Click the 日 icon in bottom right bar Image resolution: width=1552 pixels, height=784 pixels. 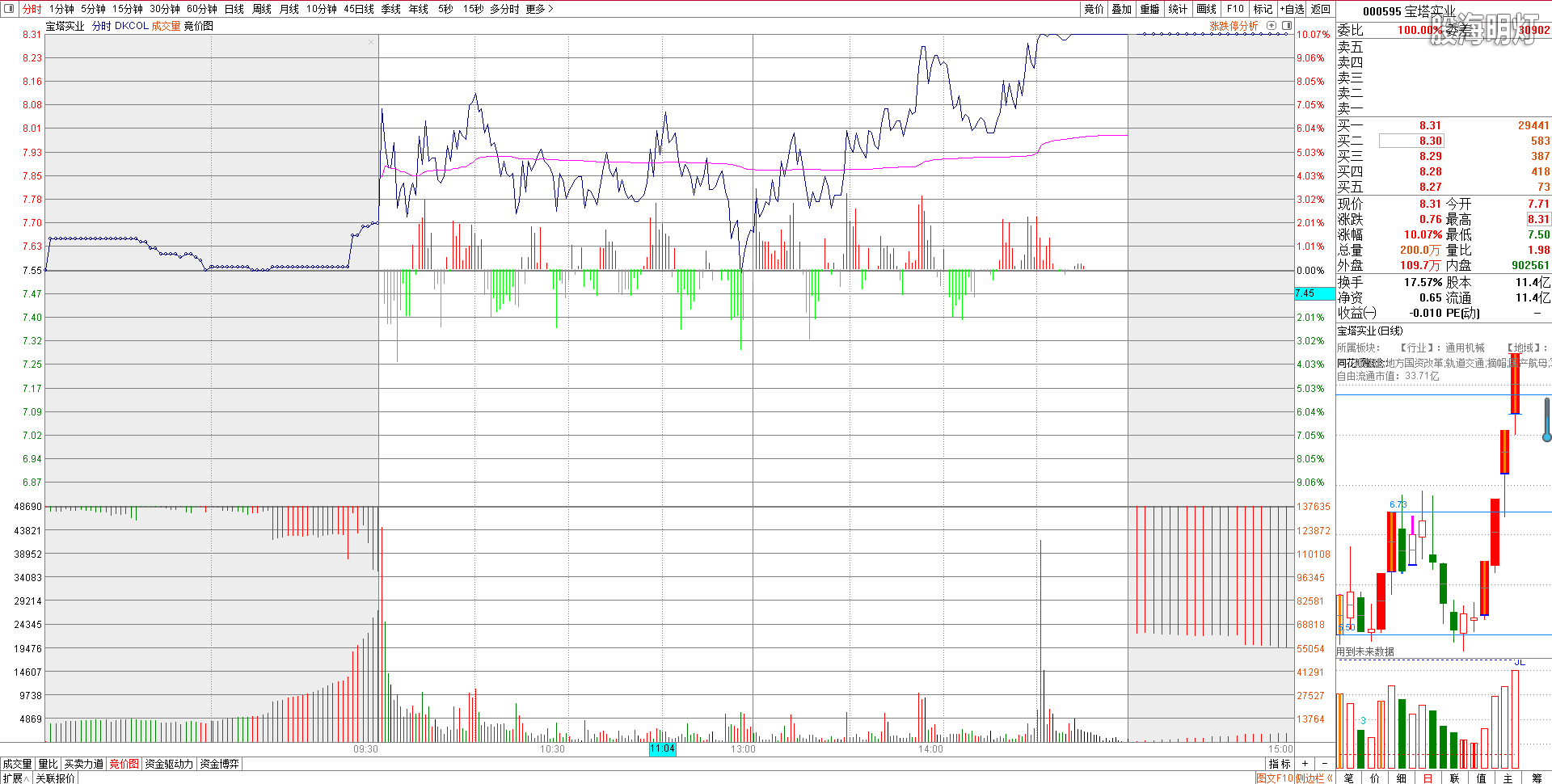coord(1428,778)
